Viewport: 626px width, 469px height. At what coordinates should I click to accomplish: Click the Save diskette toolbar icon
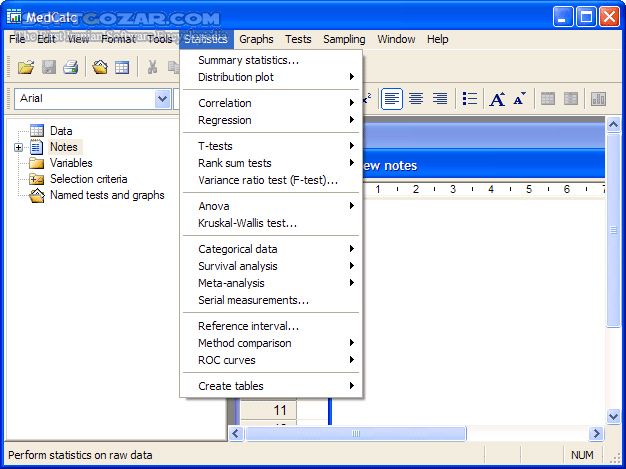pyautogui.click(x=49, y=67)
